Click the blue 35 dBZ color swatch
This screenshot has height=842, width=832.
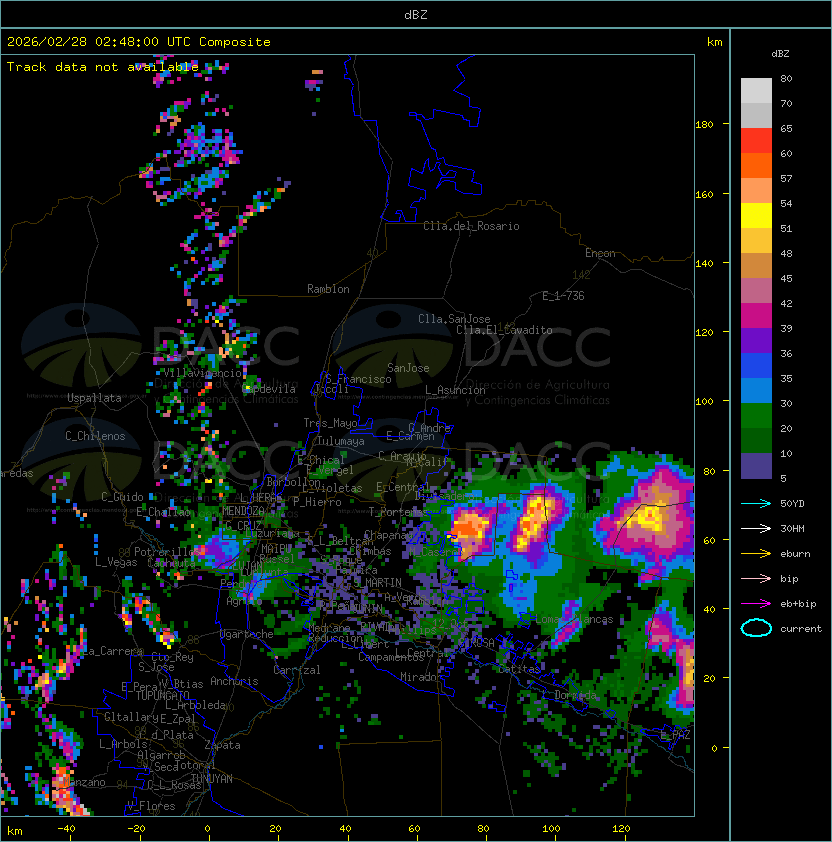[x=756, y=391]
